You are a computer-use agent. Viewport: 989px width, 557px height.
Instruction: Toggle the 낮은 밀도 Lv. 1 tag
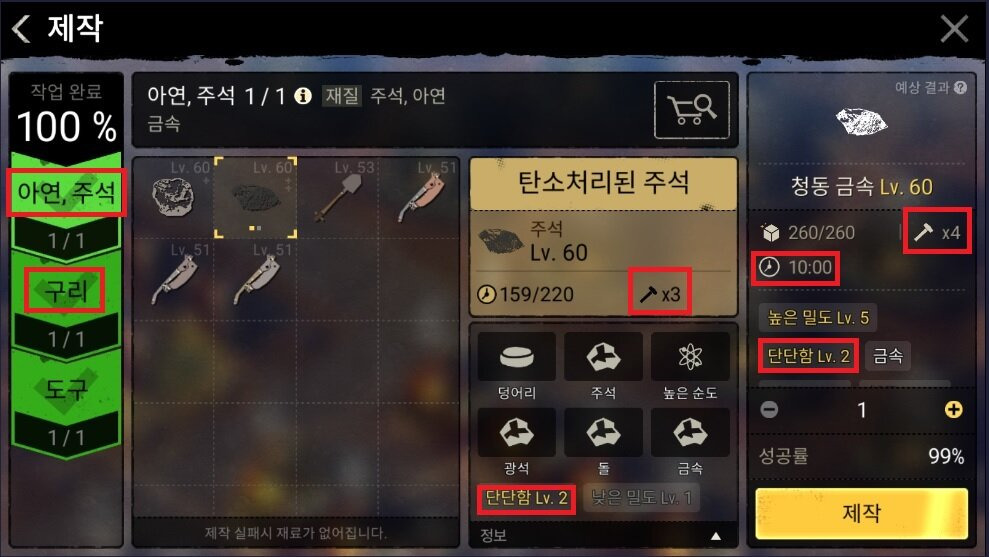(x=641, y=498)
